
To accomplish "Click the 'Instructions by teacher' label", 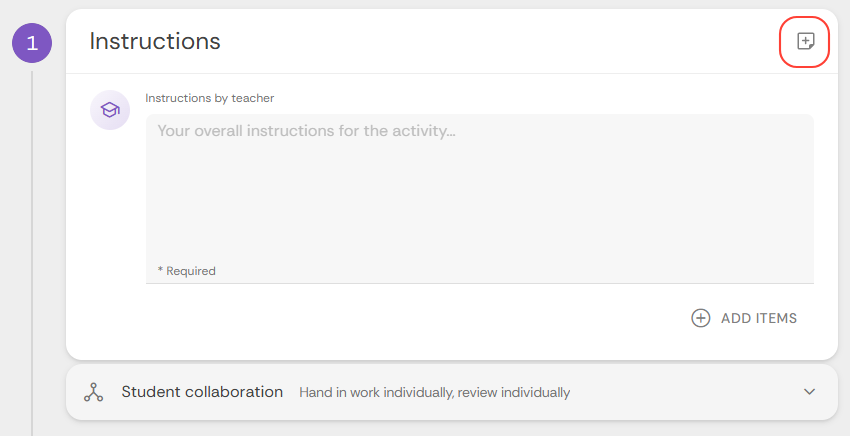I will point(209,98).
